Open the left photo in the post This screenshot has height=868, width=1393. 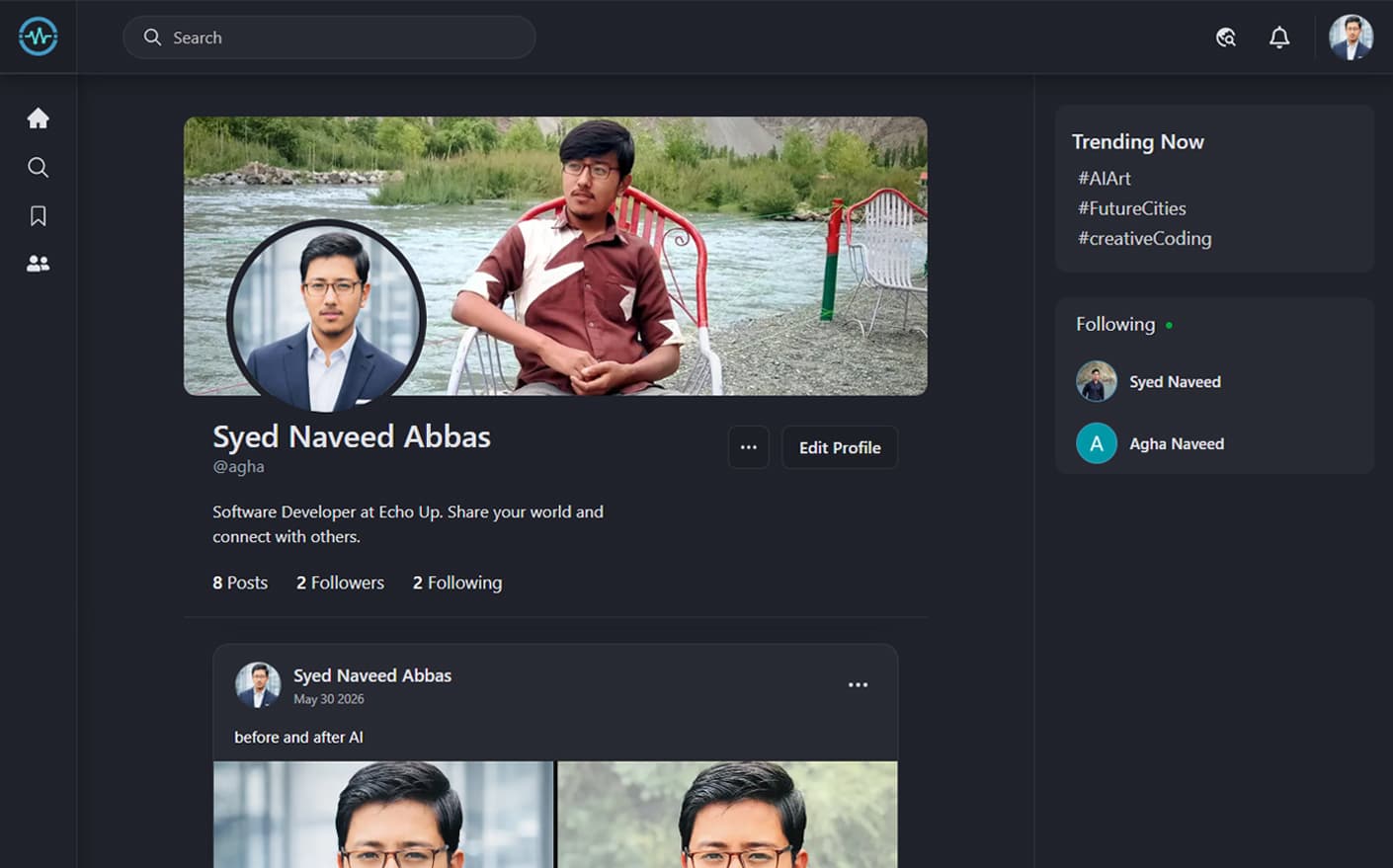click(383, 815)
